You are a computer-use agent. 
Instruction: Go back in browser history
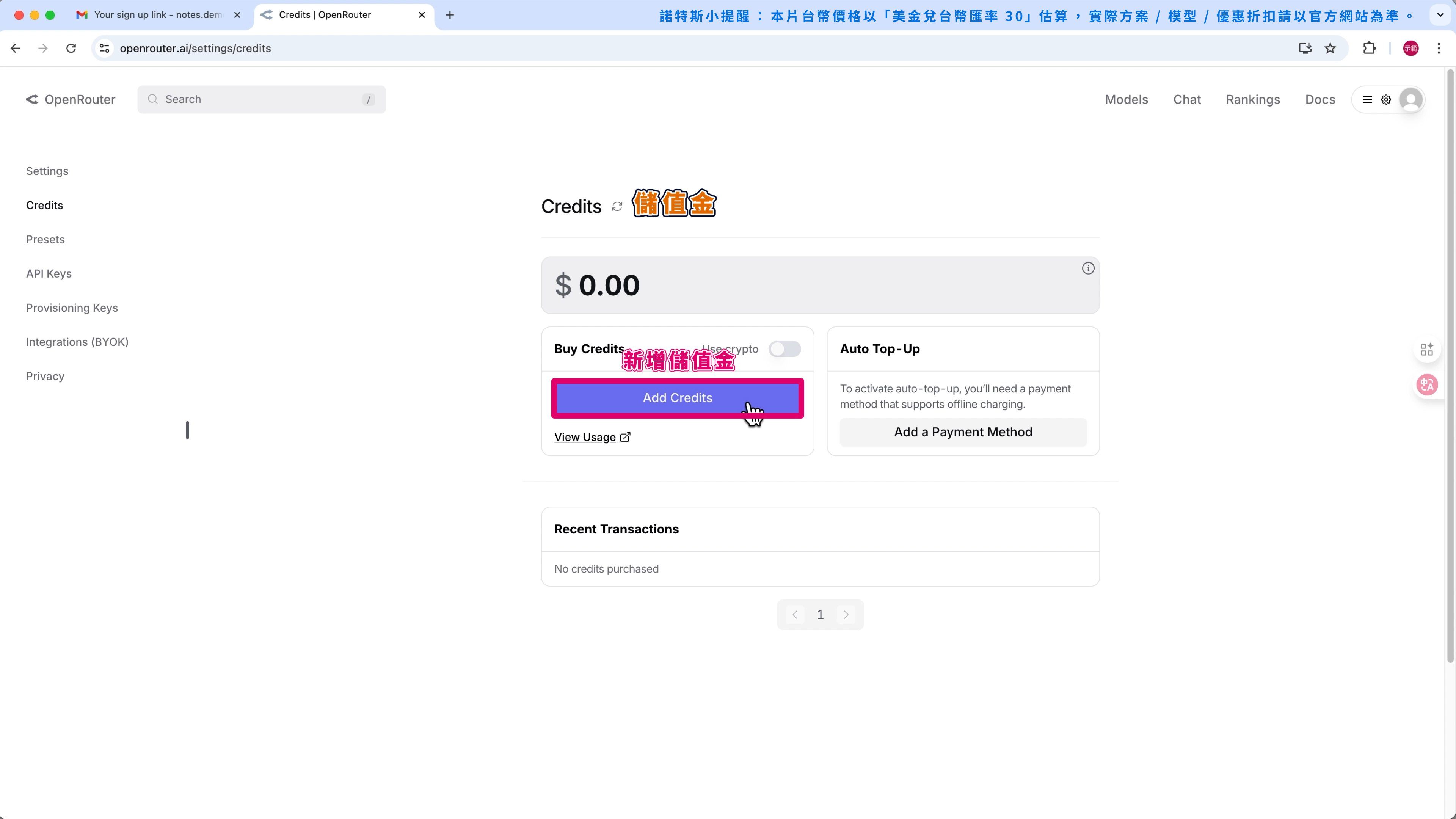15,48
